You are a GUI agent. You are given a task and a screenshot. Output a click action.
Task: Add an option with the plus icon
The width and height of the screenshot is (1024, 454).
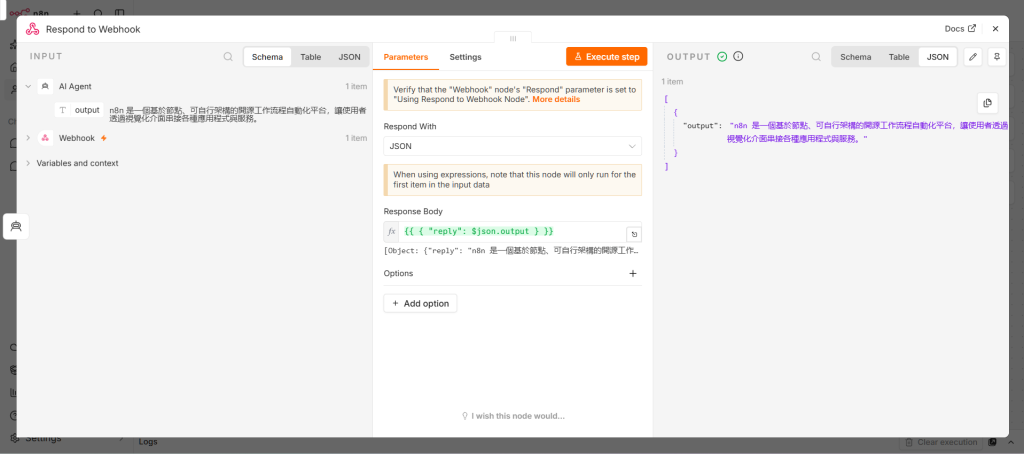pyautogui.click(x=632, y=274)
